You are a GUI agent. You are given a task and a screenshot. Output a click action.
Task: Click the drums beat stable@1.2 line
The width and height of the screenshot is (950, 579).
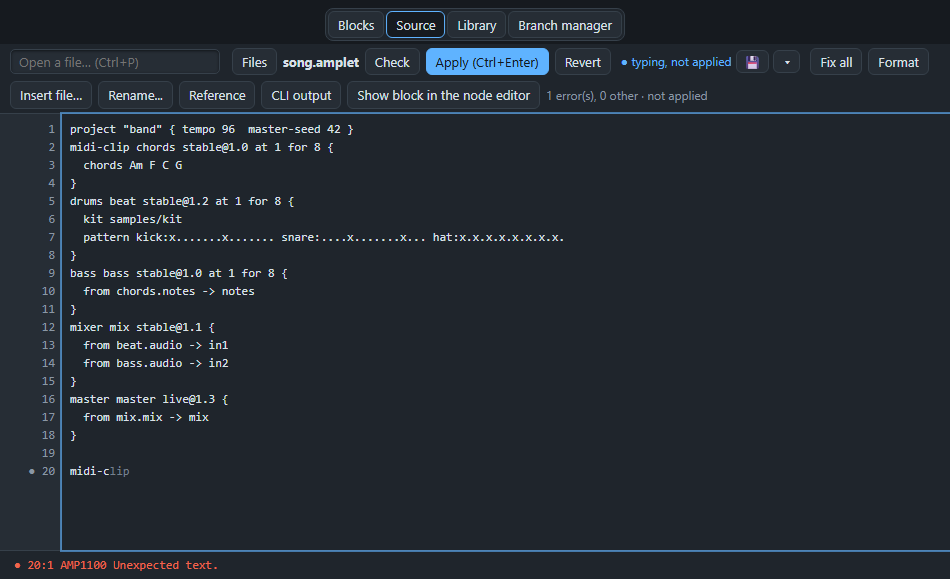pos(182,201)
